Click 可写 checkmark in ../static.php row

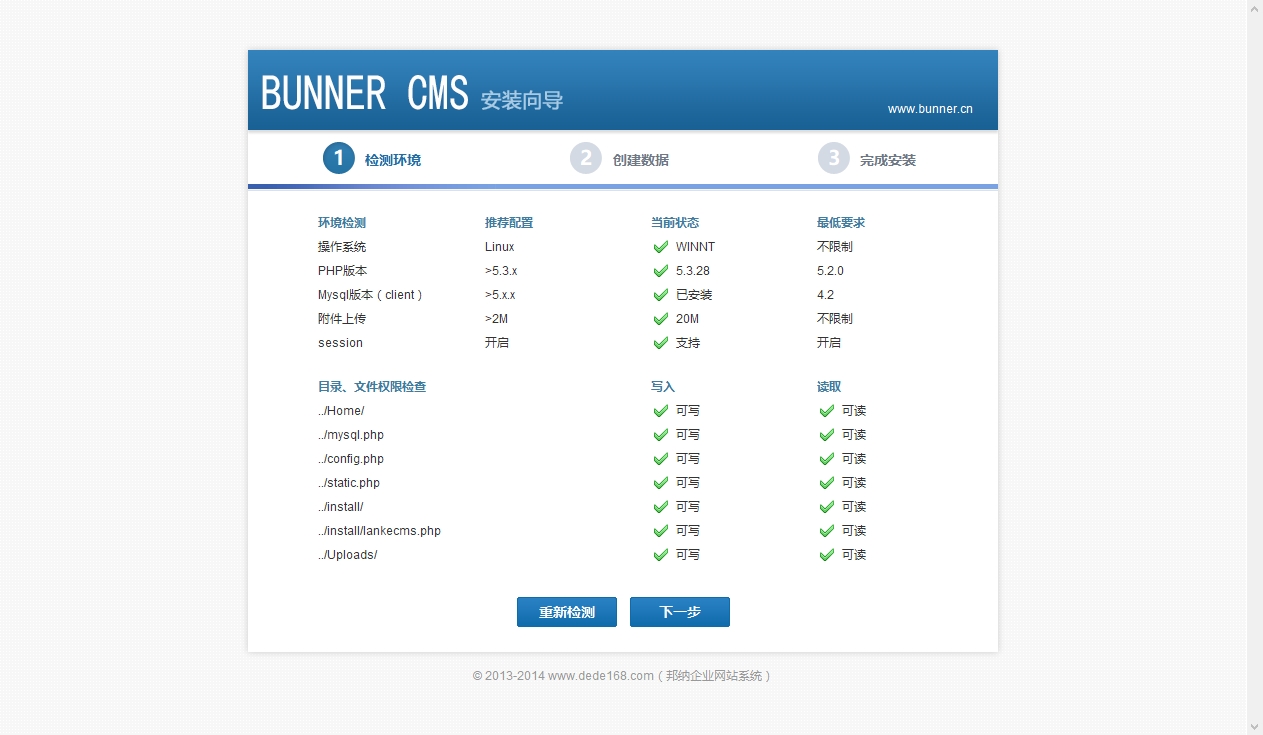[x=660, y=483]
